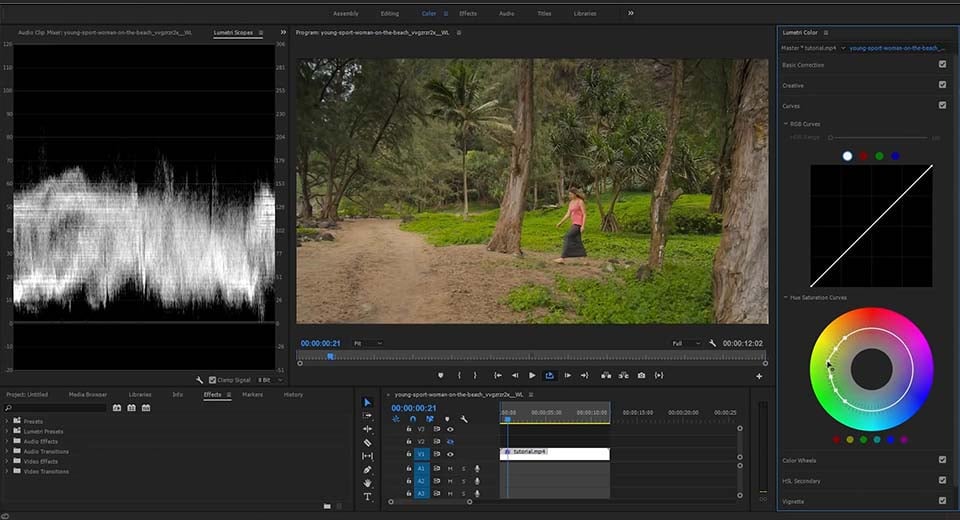Toggle the Clamp Signal checkbox
The image size is (960, 520).
click(x=212, y=380)
